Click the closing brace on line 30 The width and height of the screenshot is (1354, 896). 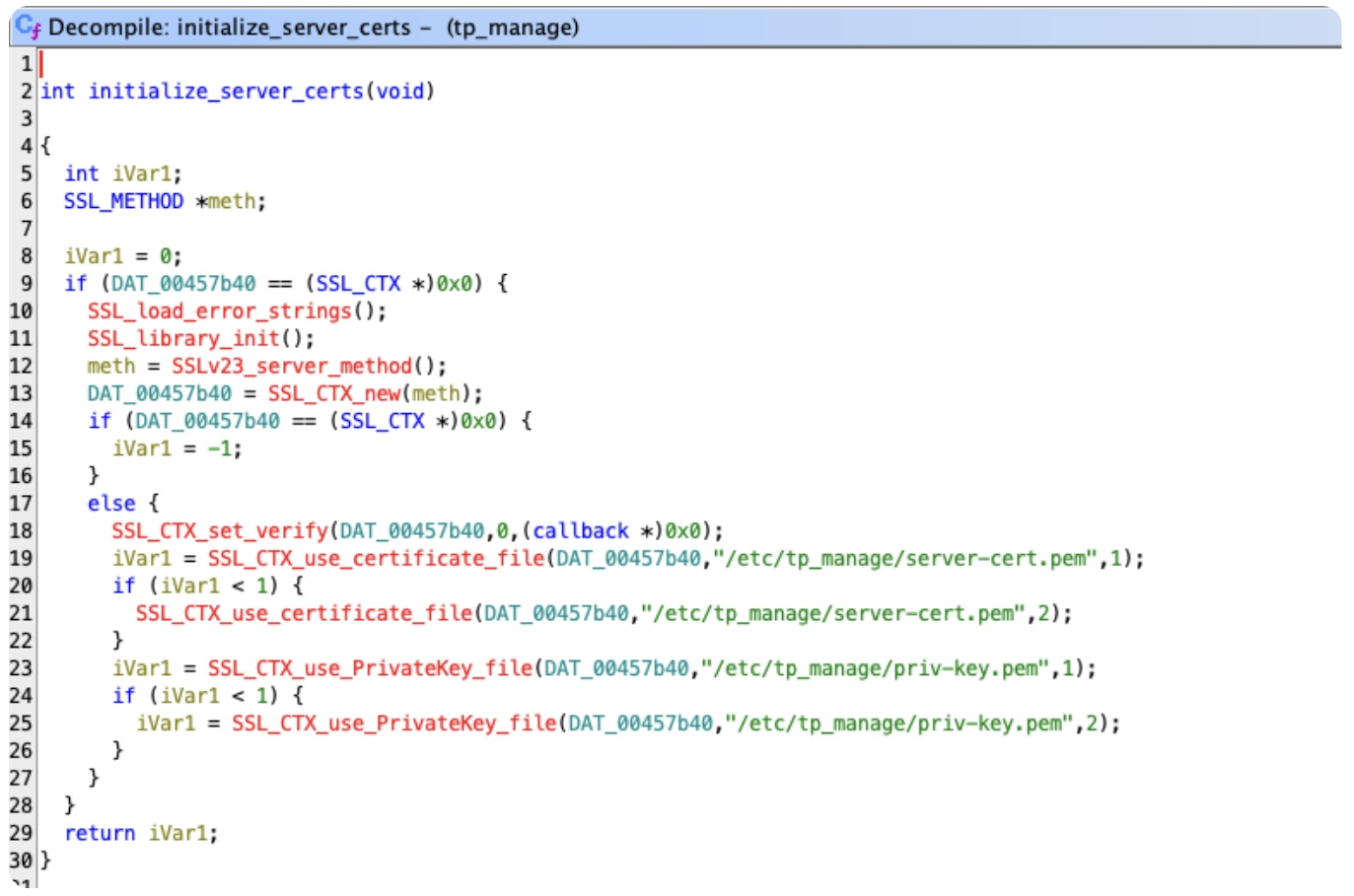(x=45, y=861)
